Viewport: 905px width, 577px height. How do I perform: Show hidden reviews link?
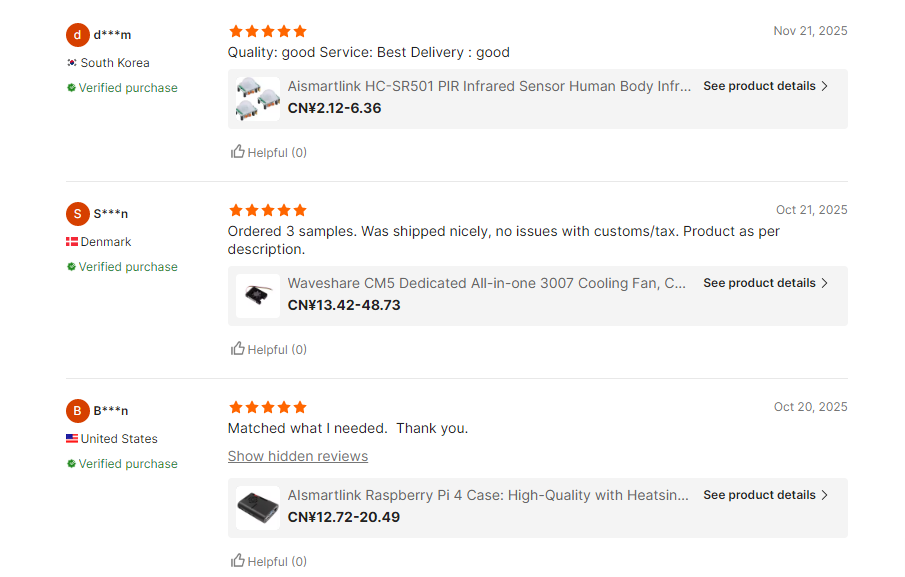[x=298, y=456]
